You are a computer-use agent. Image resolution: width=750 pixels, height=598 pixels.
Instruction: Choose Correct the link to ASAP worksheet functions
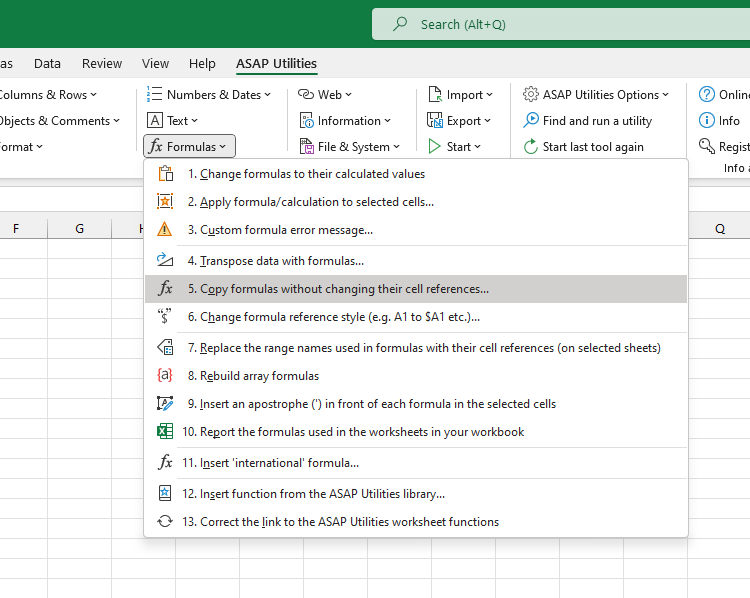(x=416, y=521)
